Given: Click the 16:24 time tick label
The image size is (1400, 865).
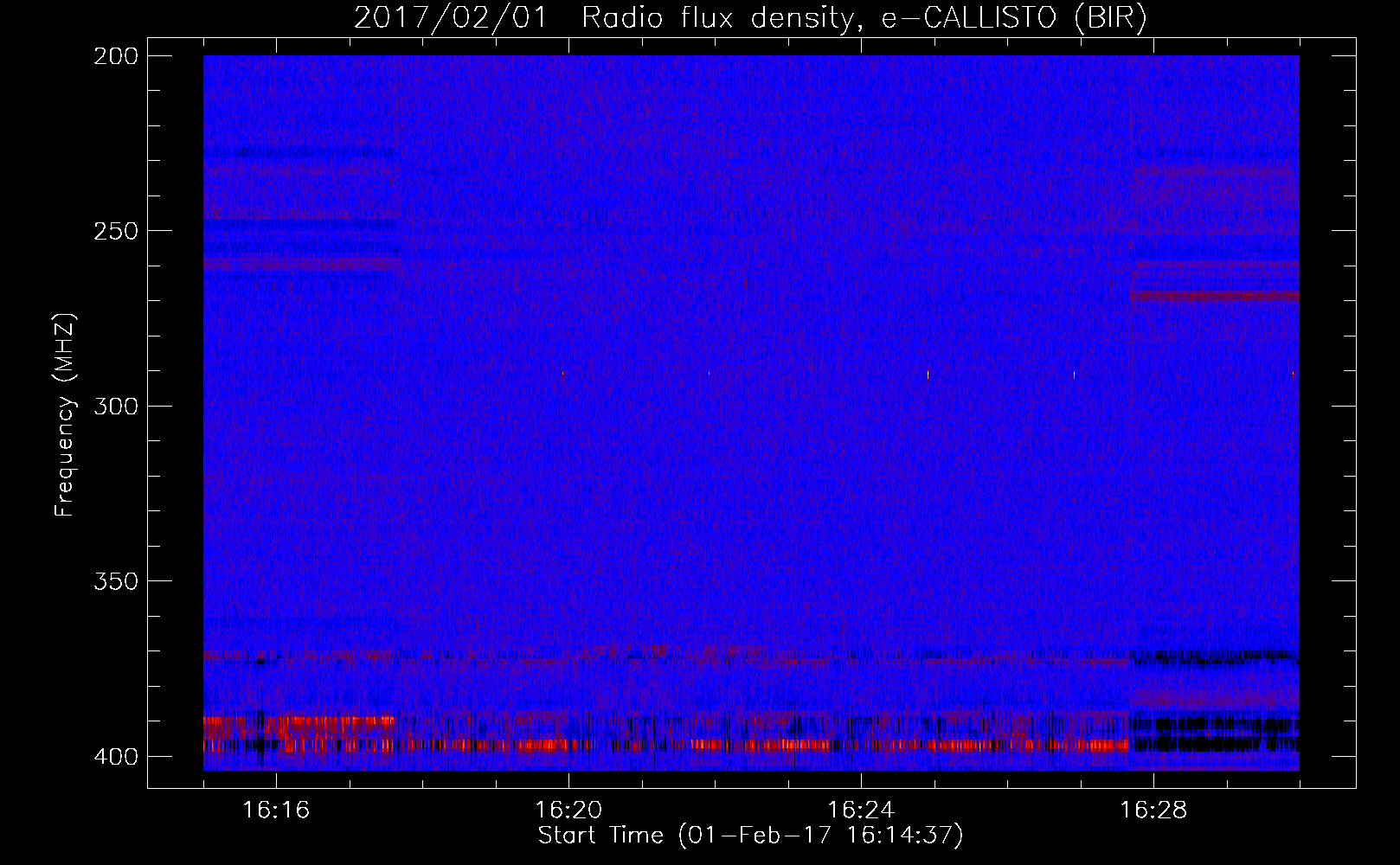Looking at the screenshot, I should pyautogui.click(x=861, y=810).
